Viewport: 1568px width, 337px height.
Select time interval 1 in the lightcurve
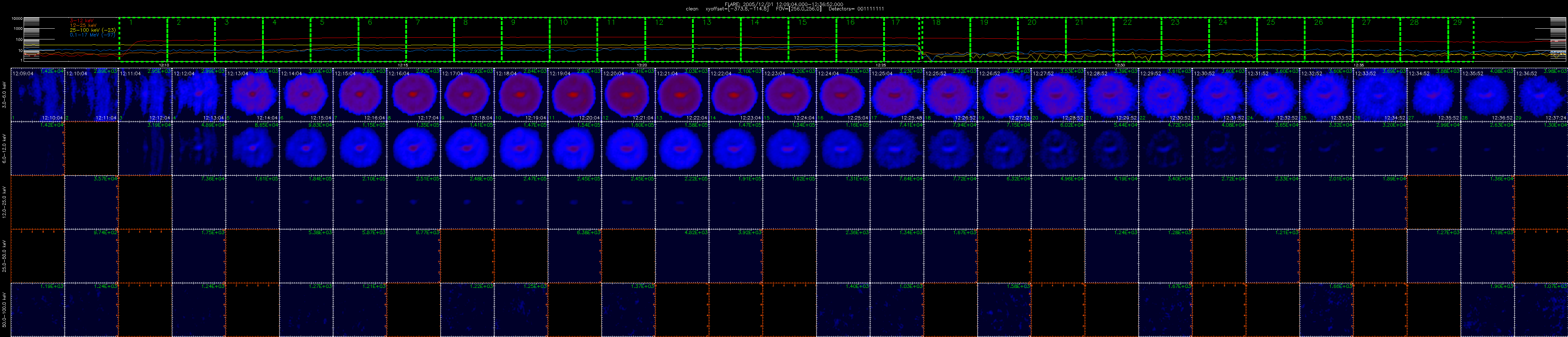[x=143, y=39]
